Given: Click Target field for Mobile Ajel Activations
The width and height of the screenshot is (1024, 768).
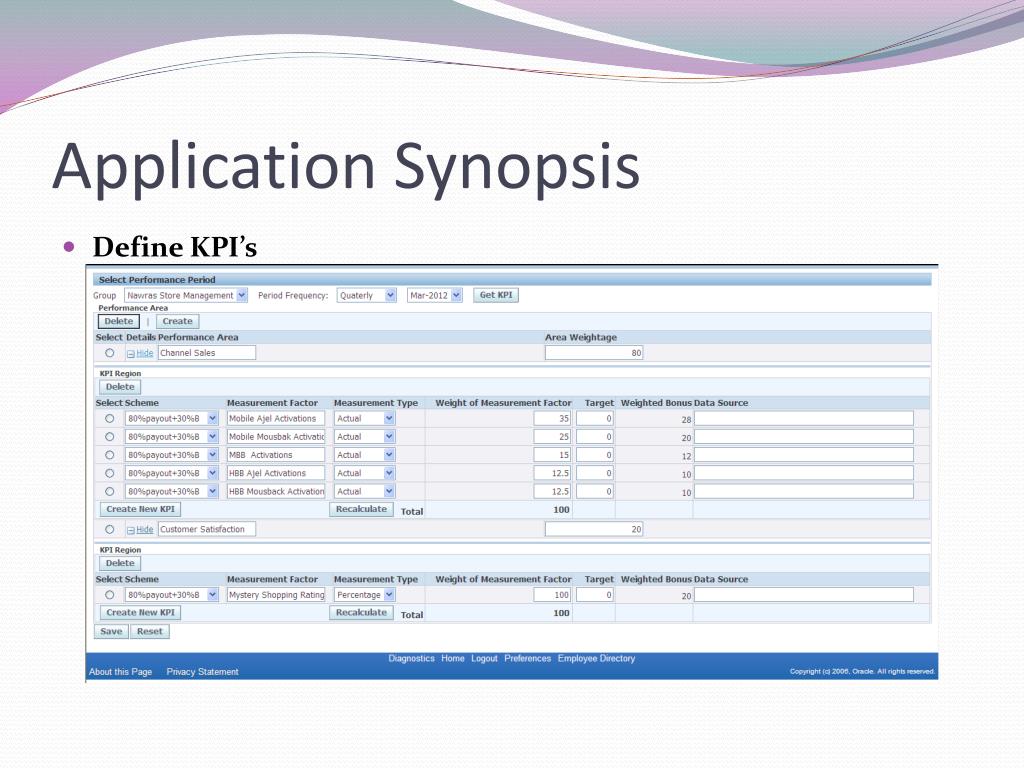Looking at the screenshot, I should tap(594, 419).
